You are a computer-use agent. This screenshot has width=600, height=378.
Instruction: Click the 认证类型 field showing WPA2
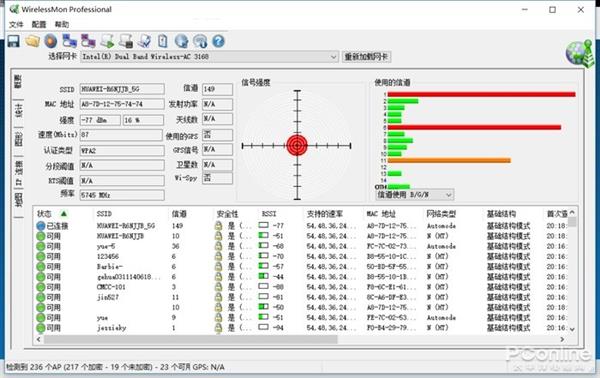coord(122,151)
